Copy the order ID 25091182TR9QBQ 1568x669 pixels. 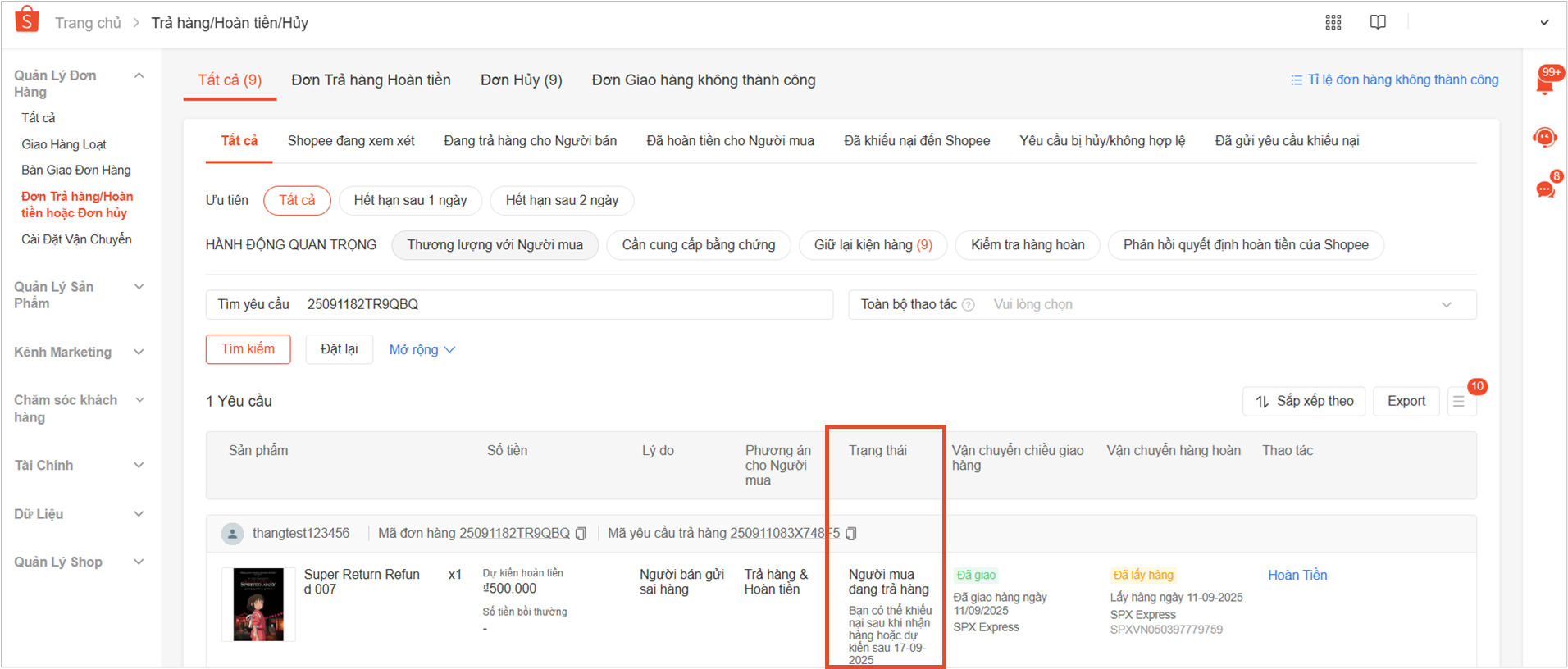coord(581,534)
